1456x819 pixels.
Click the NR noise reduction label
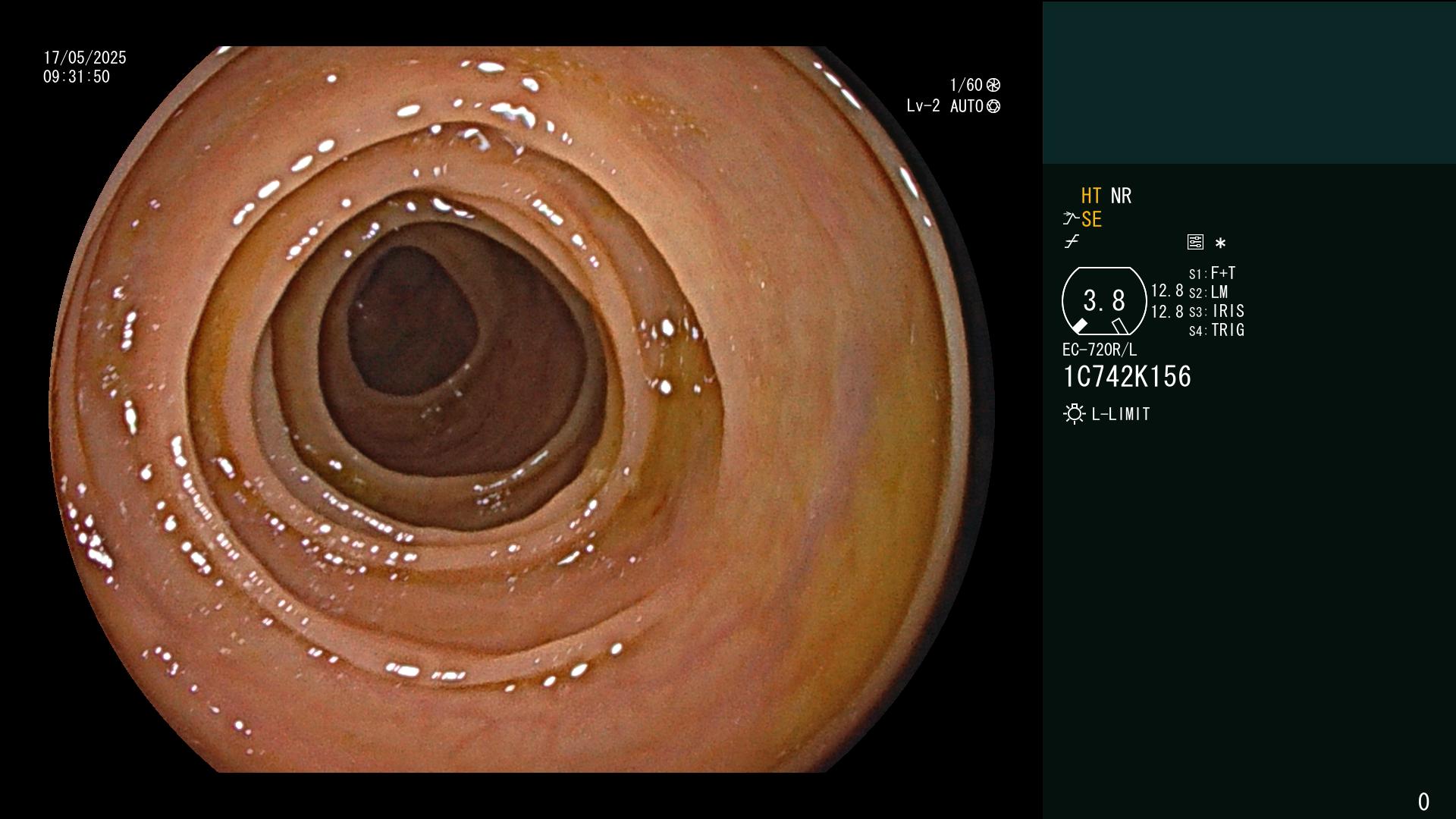pos(1121,196)
